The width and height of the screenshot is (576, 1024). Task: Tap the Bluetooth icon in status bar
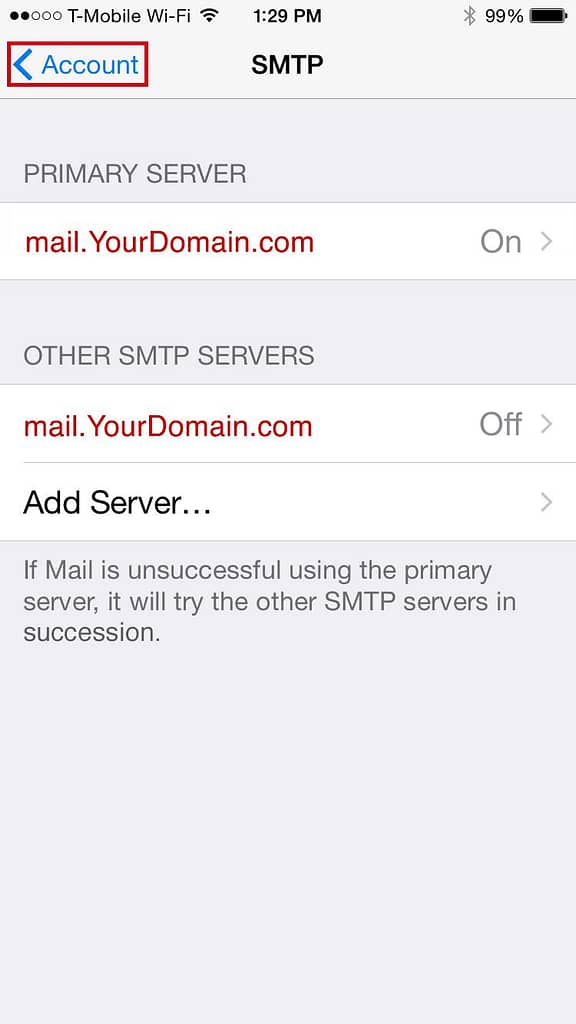coord(469,16)
